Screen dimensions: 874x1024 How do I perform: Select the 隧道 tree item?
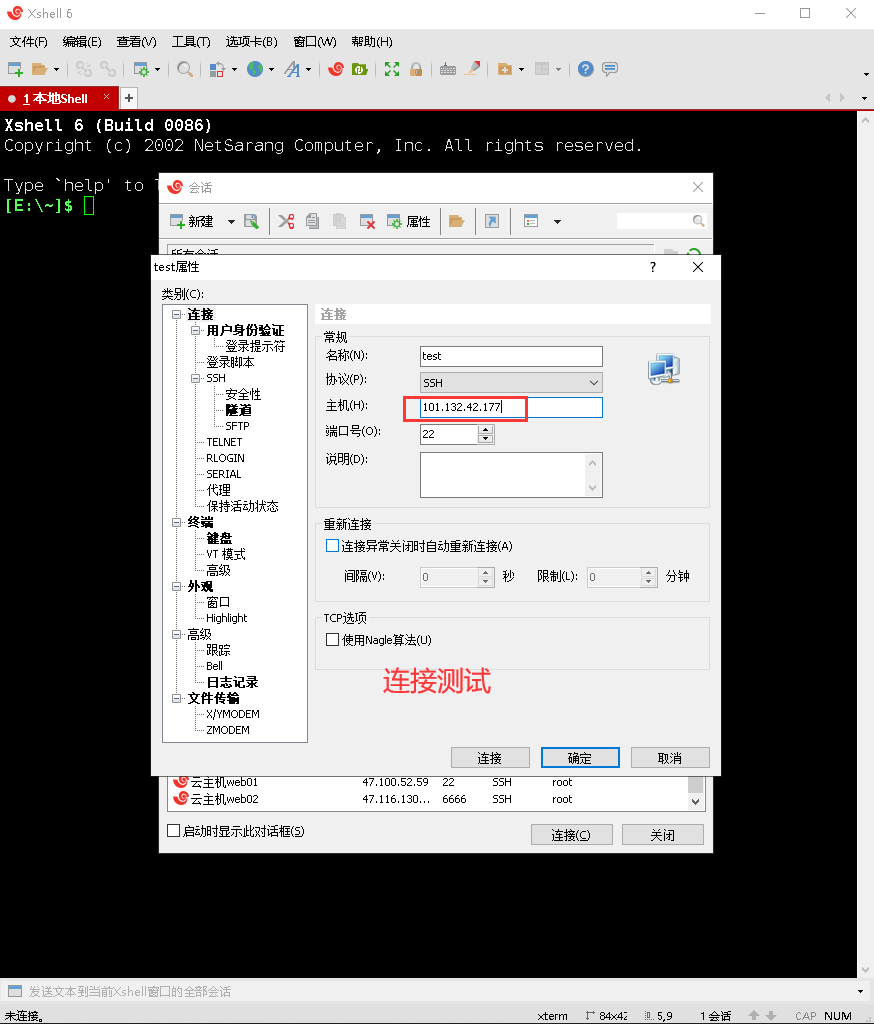(238, 410)
